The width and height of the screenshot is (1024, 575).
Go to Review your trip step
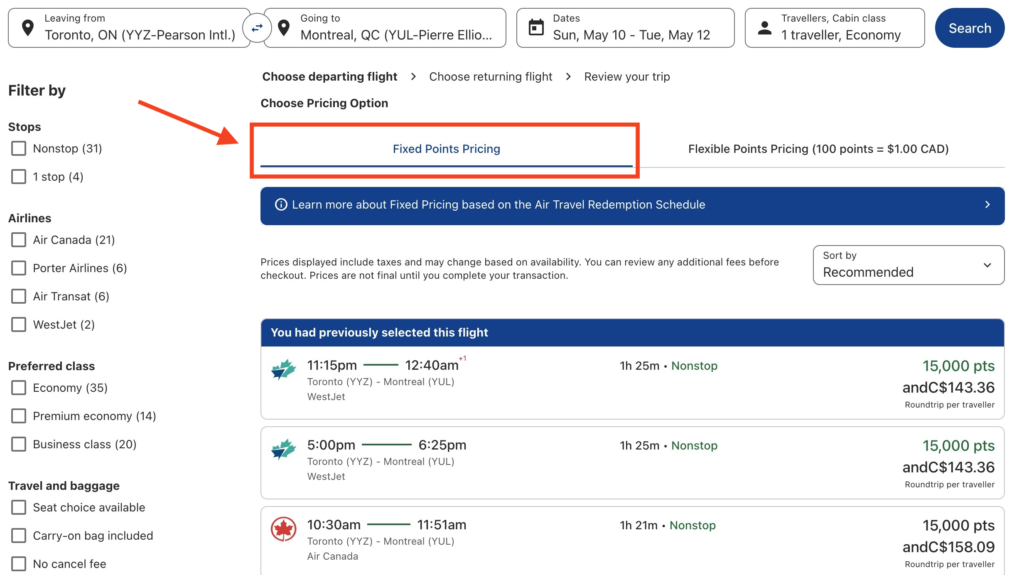point(627,76)
